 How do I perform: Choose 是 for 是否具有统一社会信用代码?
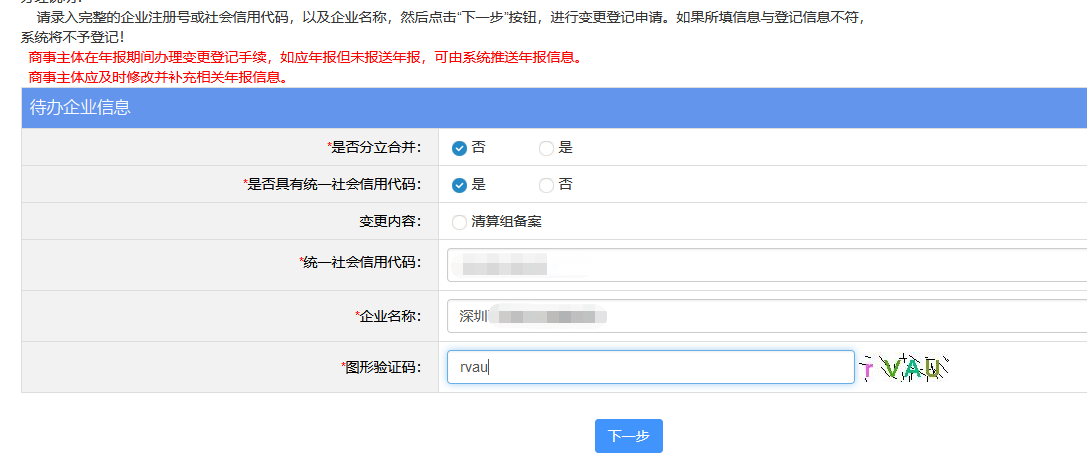460,185
